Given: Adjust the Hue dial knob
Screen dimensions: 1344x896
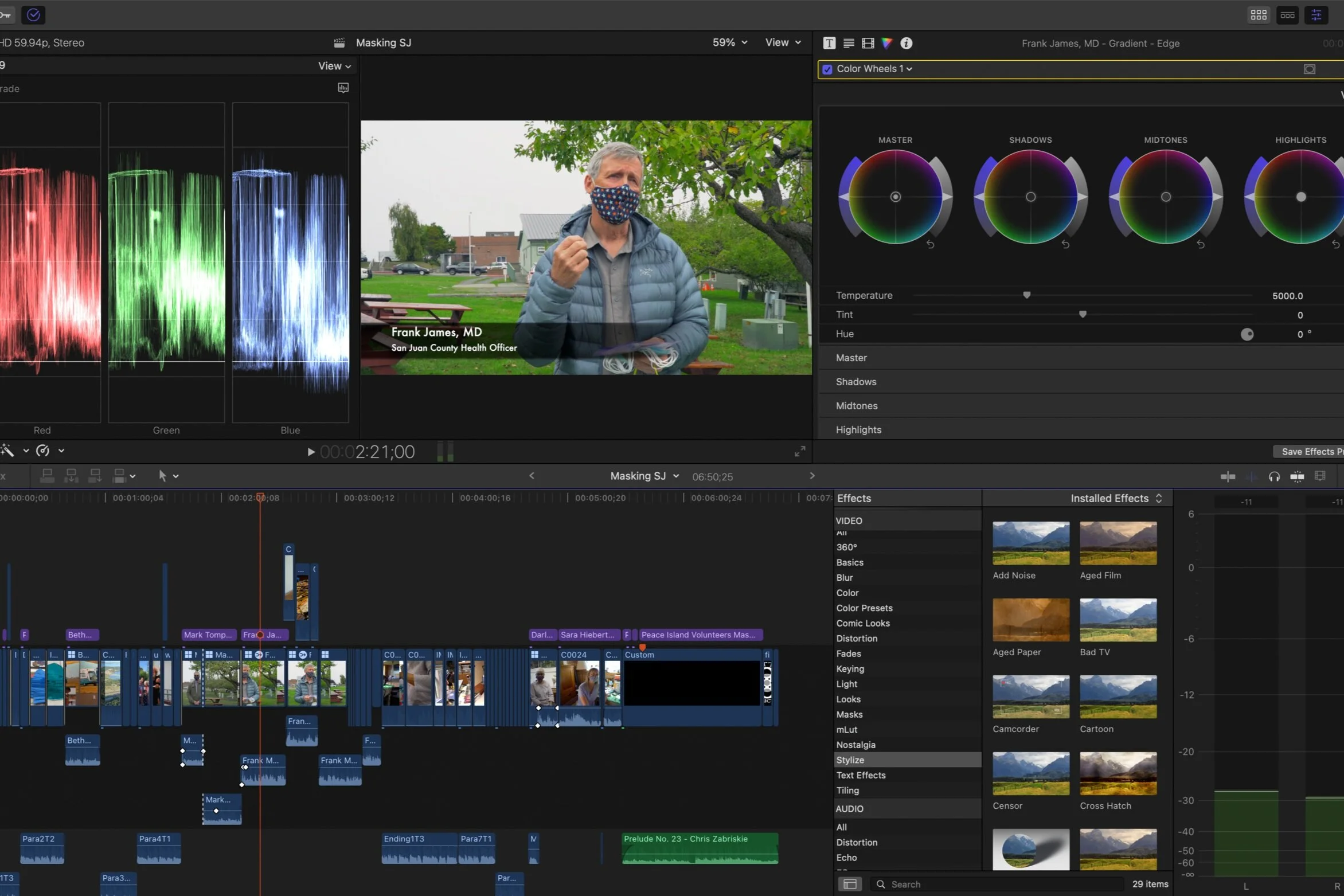Looking at the screenshot, I should pyautogui.click(x=1247, y=334).
